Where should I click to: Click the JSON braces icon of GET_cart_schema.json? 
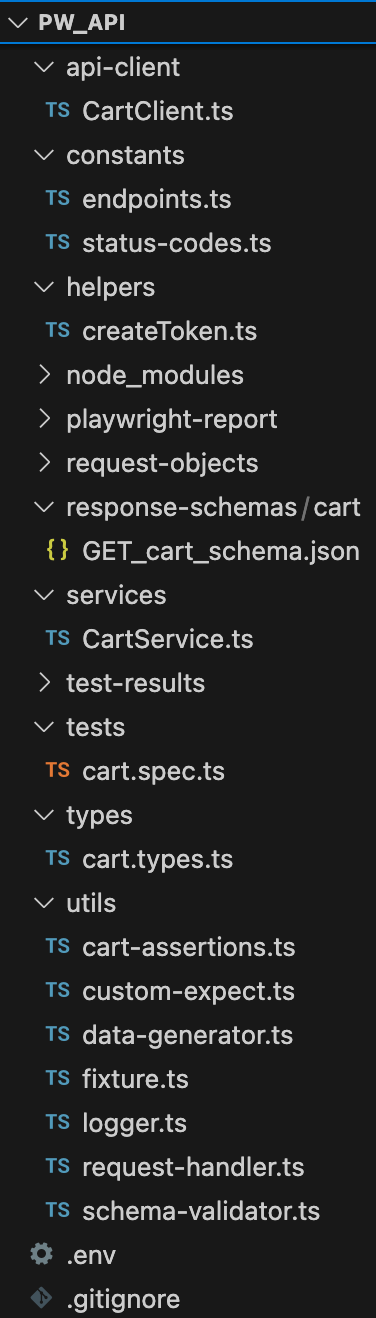click(x=58, y=552)
